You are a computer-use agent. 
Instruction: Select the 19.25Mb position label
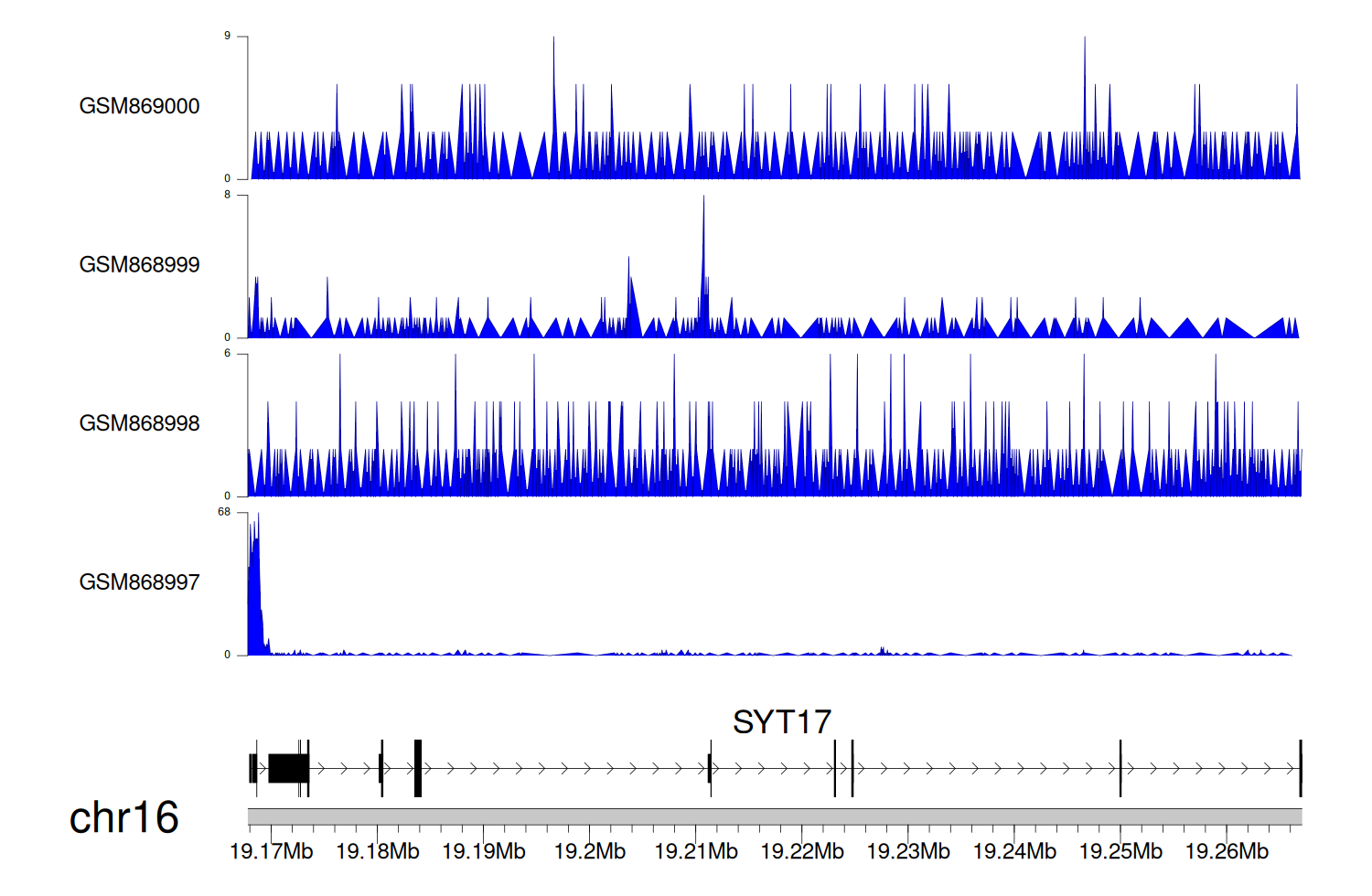point(1120,851)
